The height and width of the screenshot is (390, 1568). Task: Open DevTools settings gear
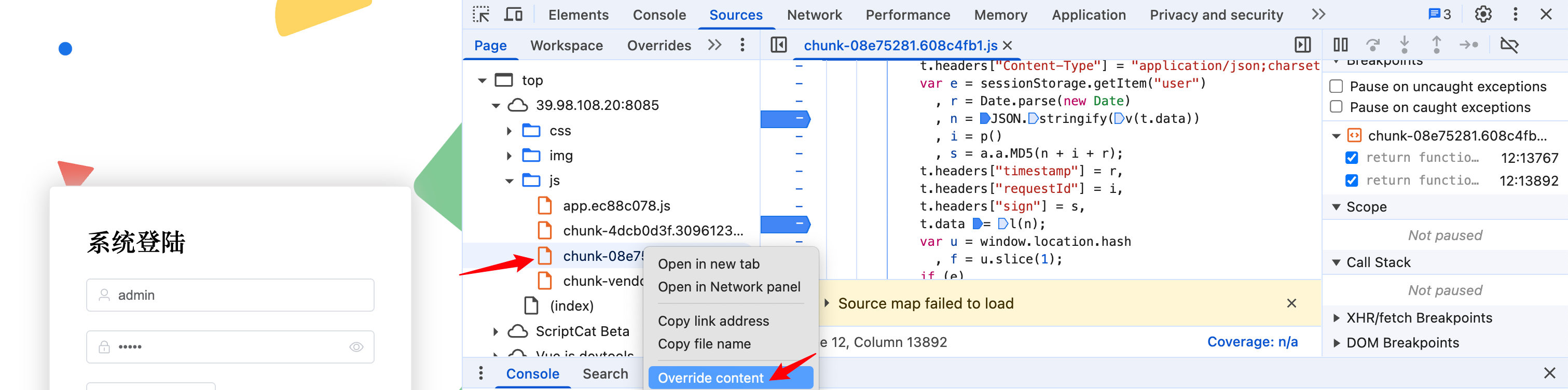click(x=1483, y=14)
